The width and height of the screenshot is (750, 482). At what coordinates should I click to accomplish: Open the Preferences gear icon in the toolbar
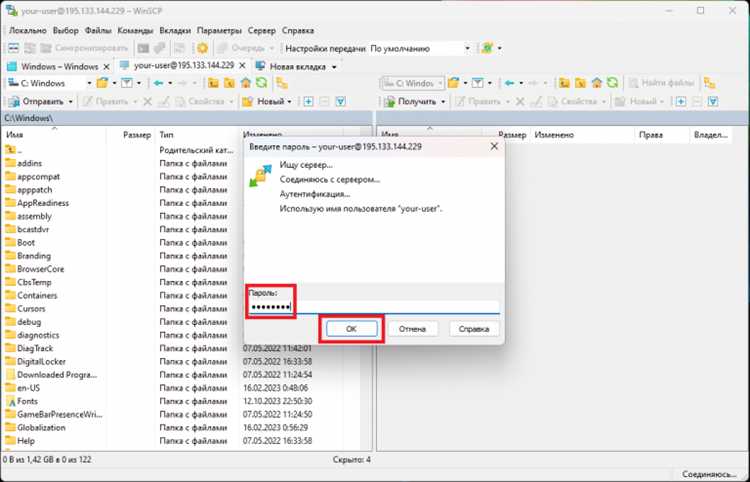pos(202,48)
